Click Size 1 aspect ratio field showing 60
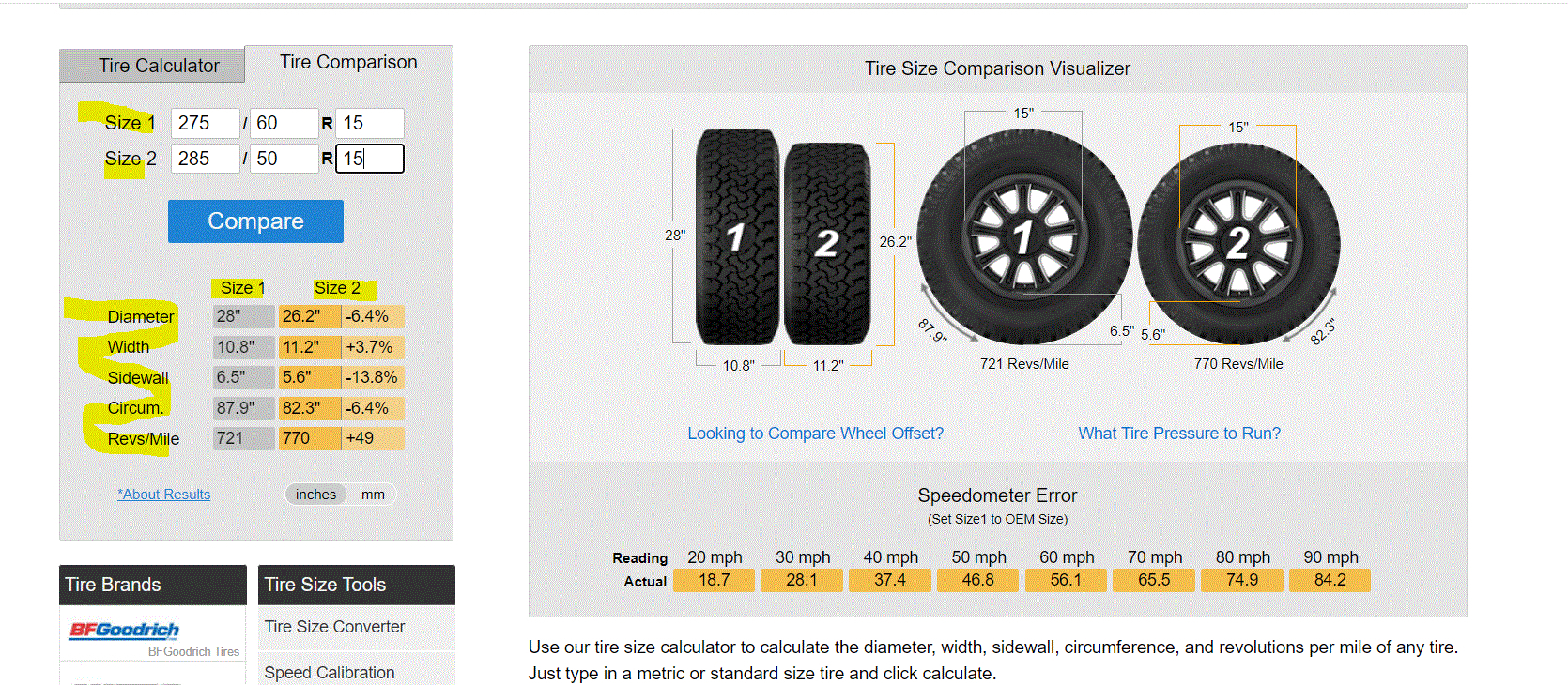Viewport: 1568px width, 685px height. click(284, 123)
